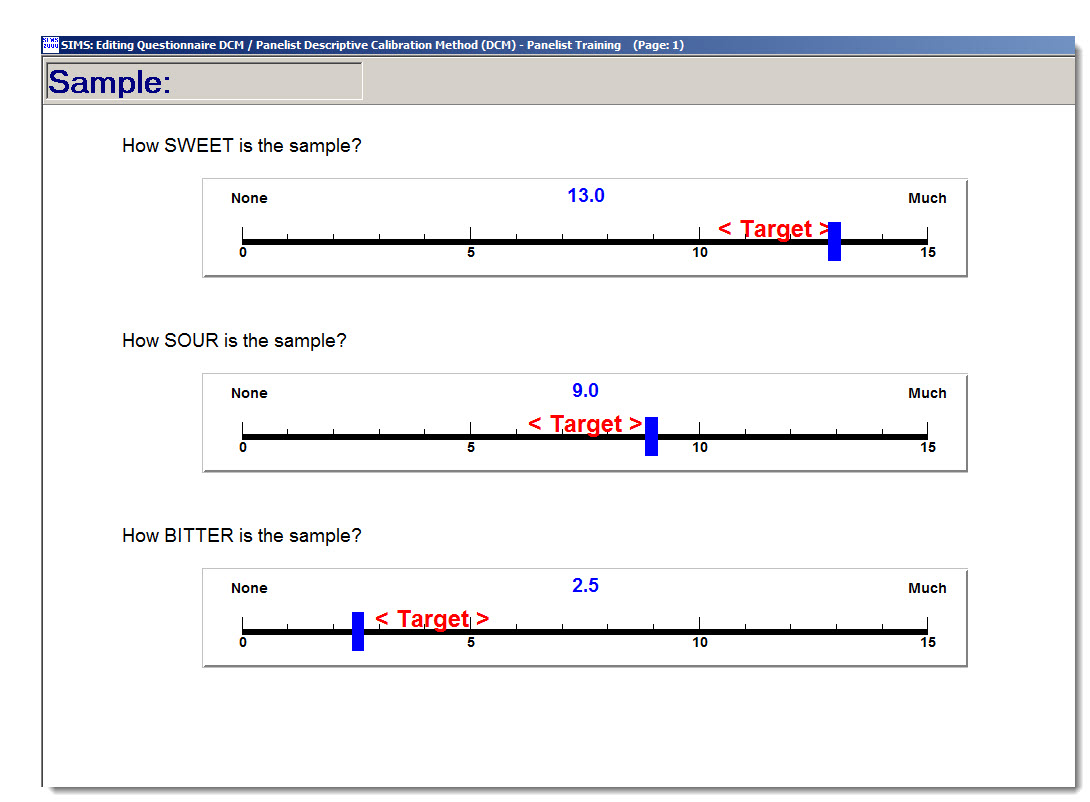Click the blue slider marker on SWEET scale

click(835, 241)
